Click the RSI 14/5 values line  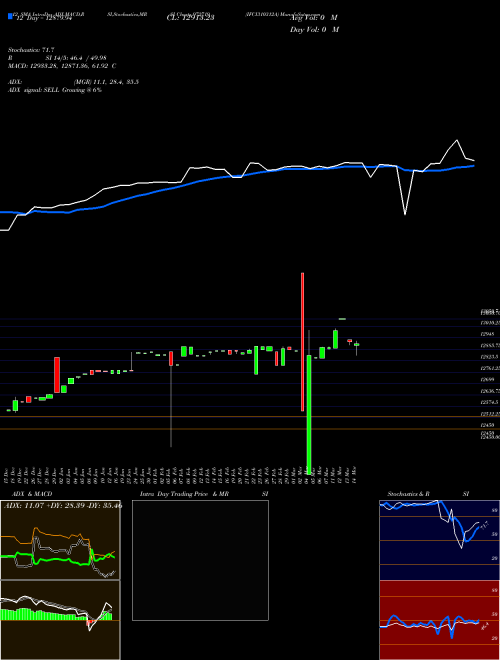tap(58, 58)
